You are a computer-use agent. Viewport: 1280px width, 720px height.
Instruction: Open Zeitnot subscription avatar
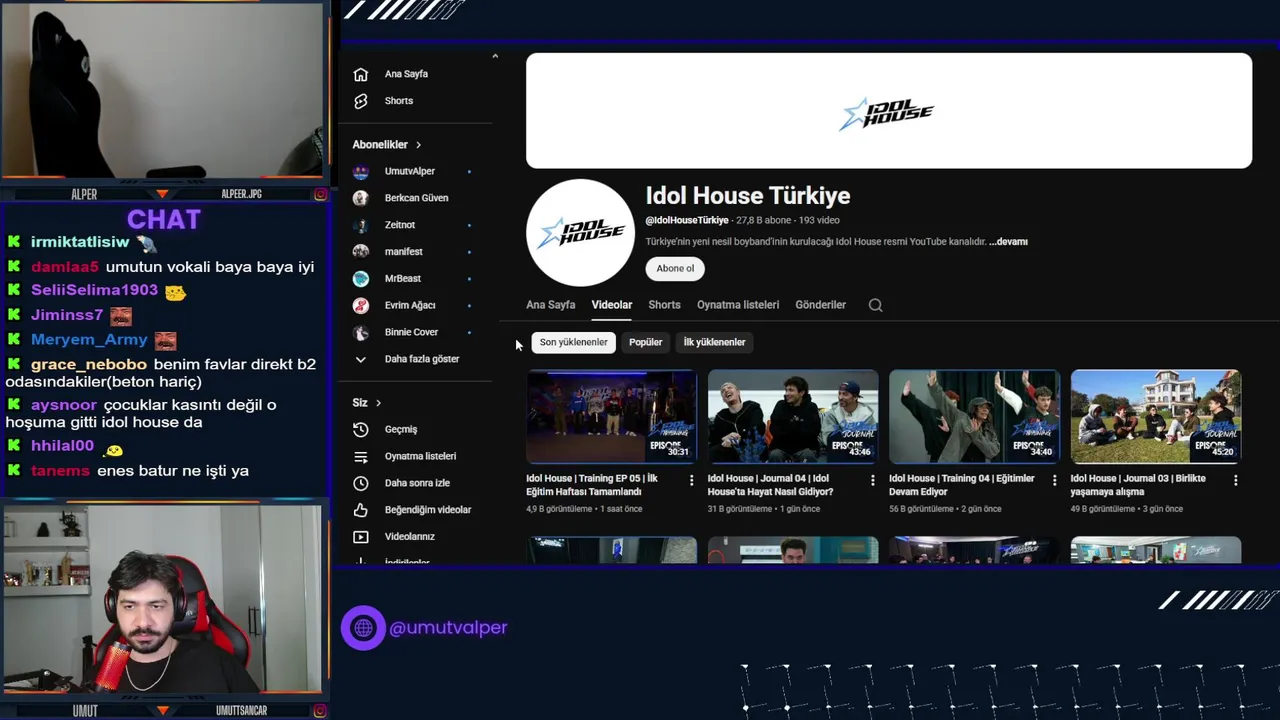click(x=361, y=225)
